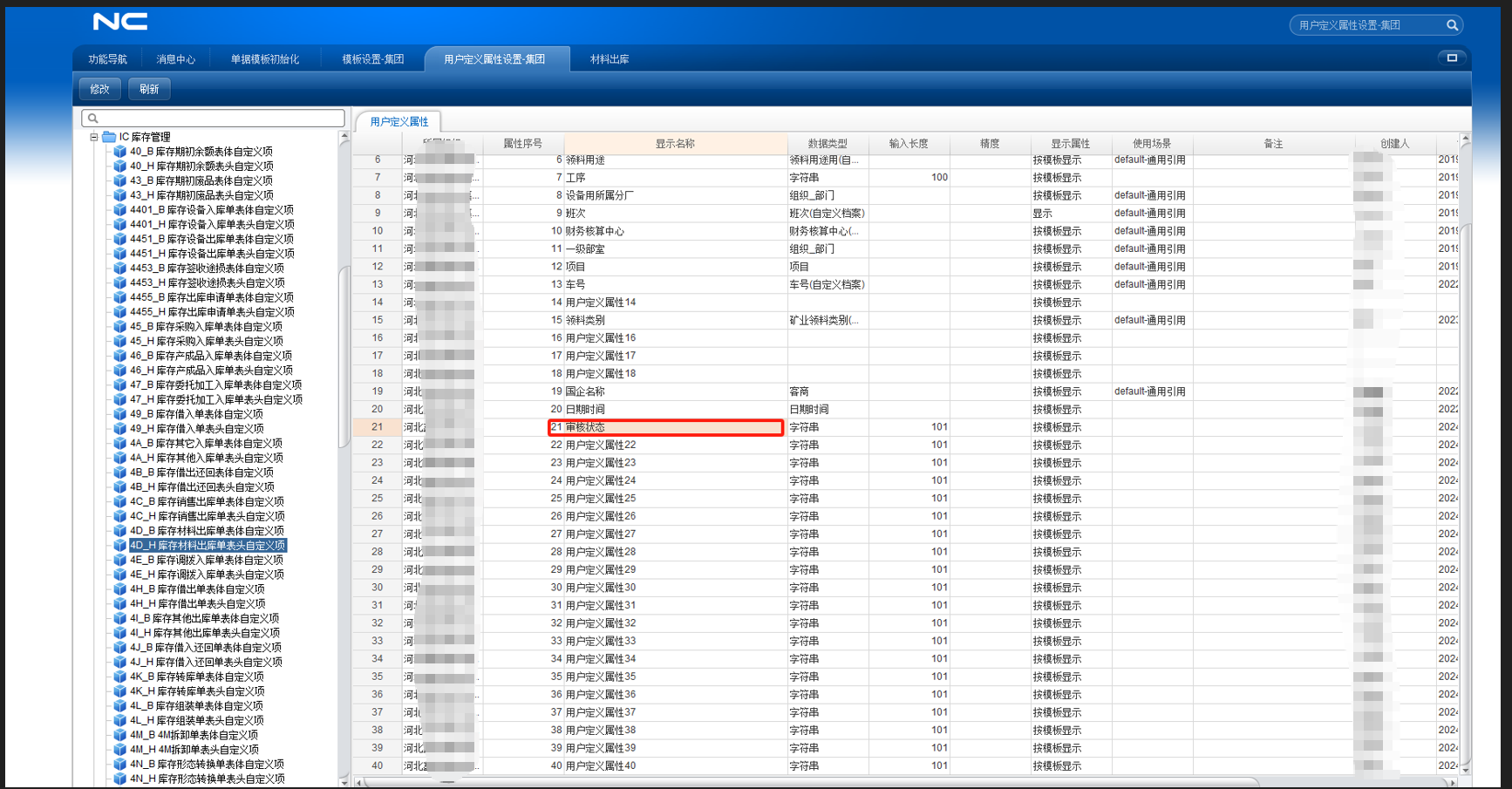Click the 修改 button
Image resolution: width=1512 pixels, height=789 pixels.
pyautogui.click(x=100, y=89)
